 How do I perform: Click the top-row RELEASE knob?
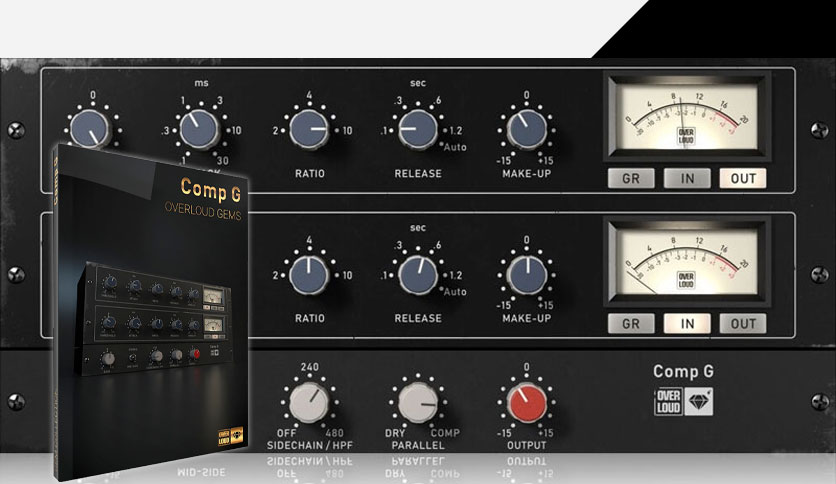418,130
